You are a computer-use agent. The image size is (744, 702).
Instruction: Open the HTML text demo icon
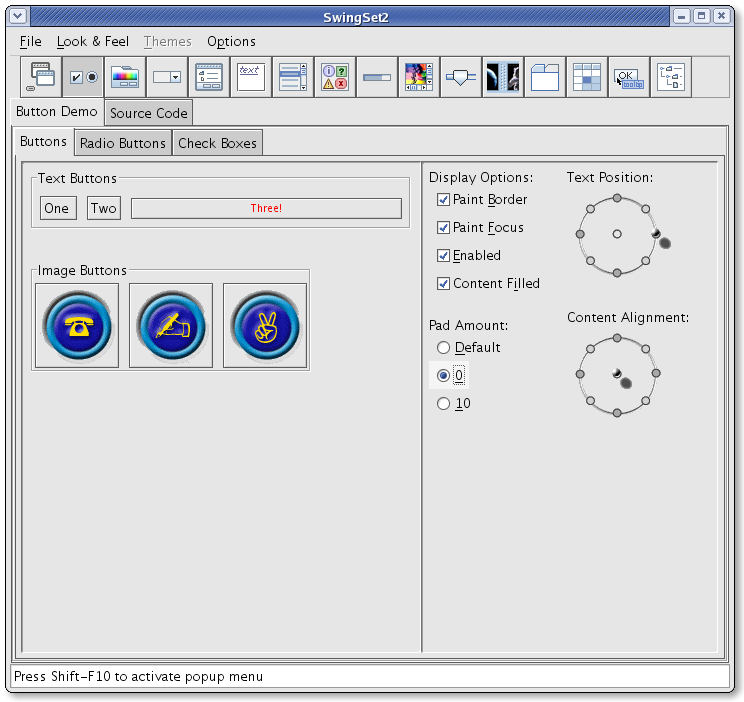[x=251, y=77]
